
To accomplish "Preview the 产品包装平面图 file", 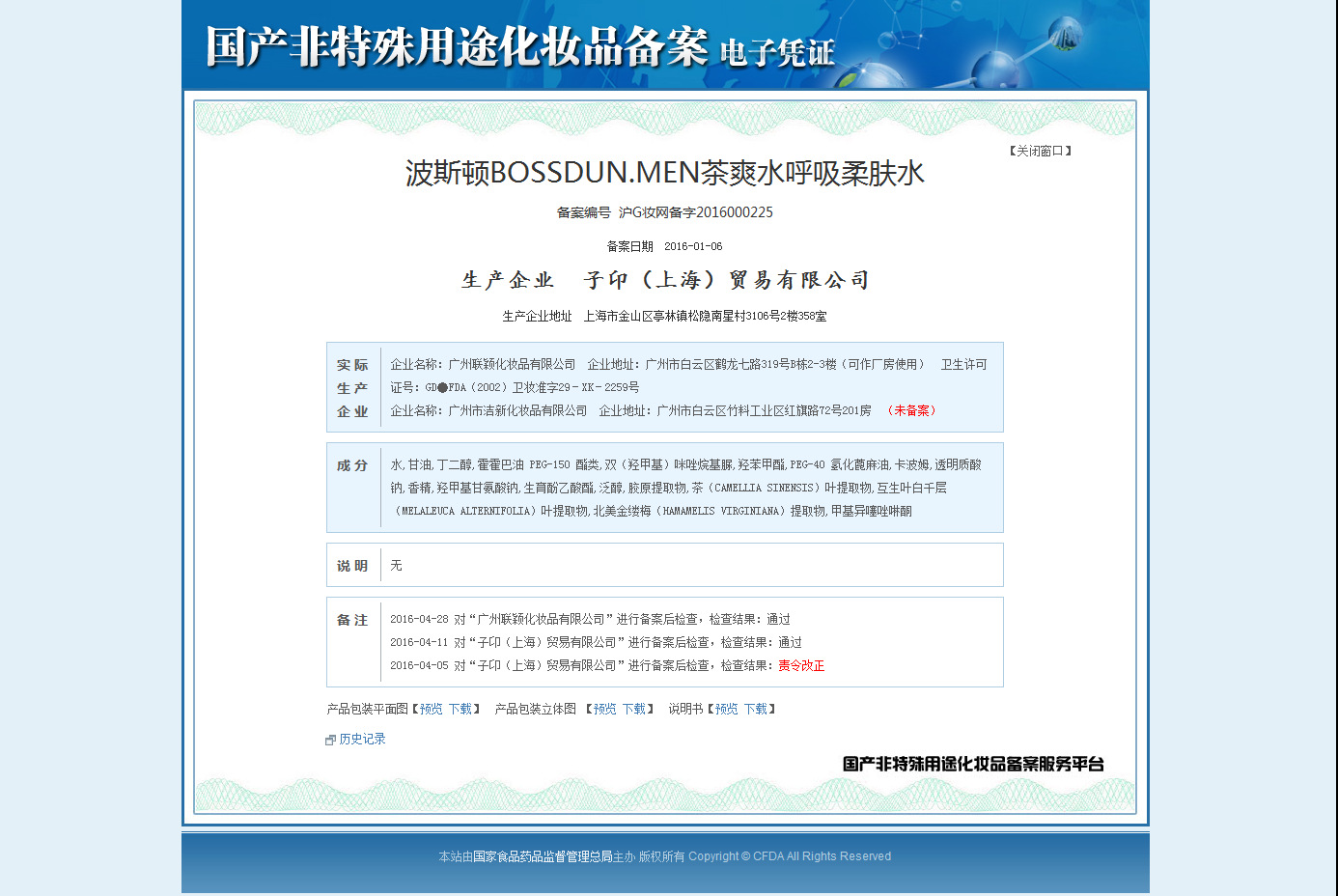I will [x=432, y=709].
